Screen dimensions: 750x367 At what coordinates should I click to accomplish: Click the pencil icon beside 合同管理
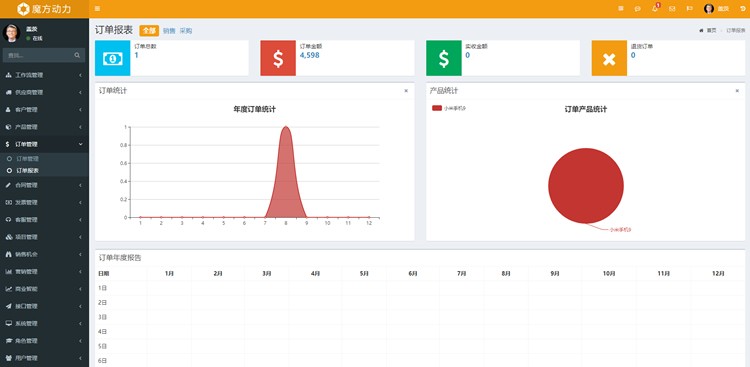tap(8, 185)
